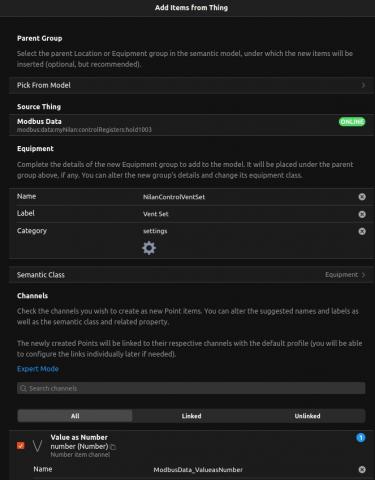
Task: Click the Semantic Class chevron arrow
Action: tap(363, 275)
